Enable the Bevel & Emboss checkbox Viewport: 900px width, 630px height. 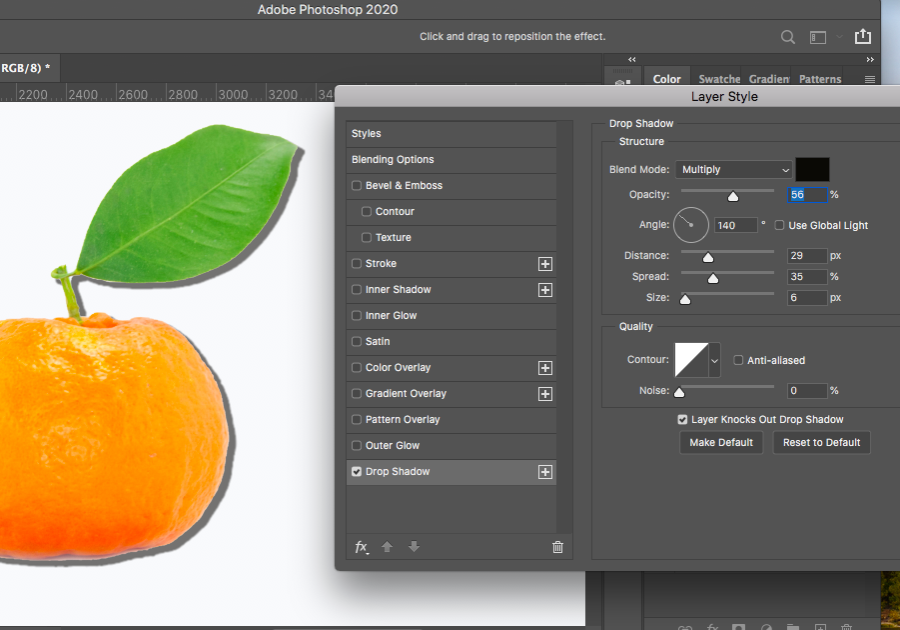357,186
